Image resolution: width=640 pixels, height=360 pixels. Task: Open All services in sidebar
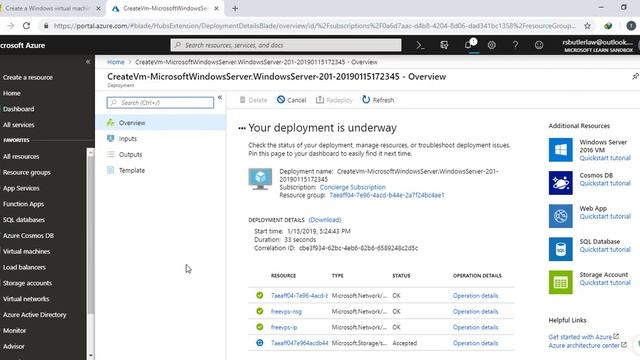[x=18, y=125]
